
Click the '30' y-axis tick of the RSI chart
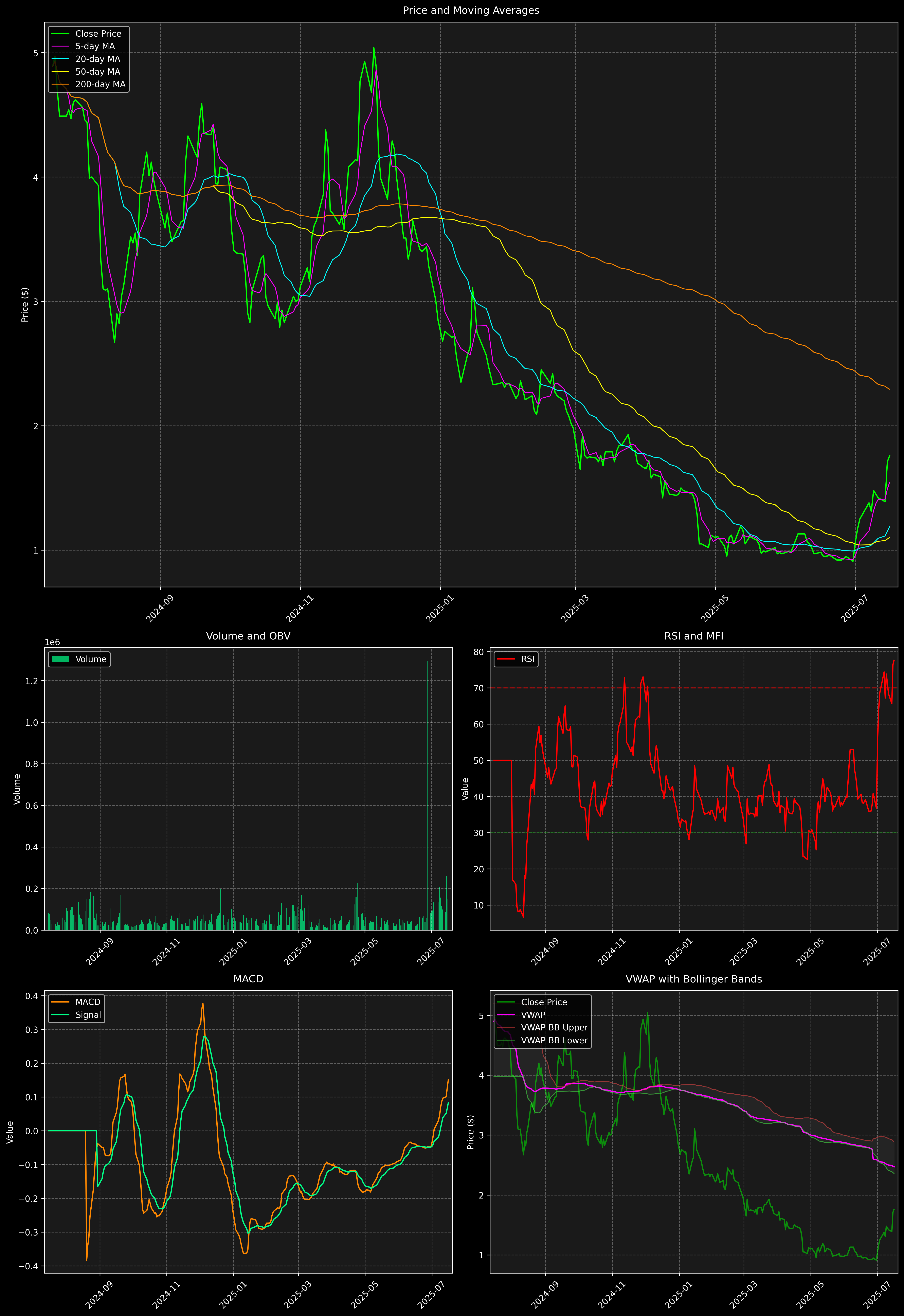(x=479, y=833)
